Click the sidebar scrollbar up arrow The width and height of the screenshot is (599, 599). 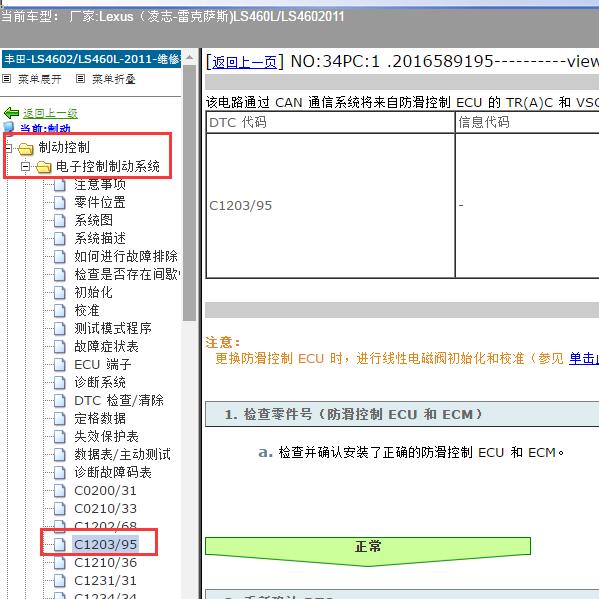pos(189,58)
